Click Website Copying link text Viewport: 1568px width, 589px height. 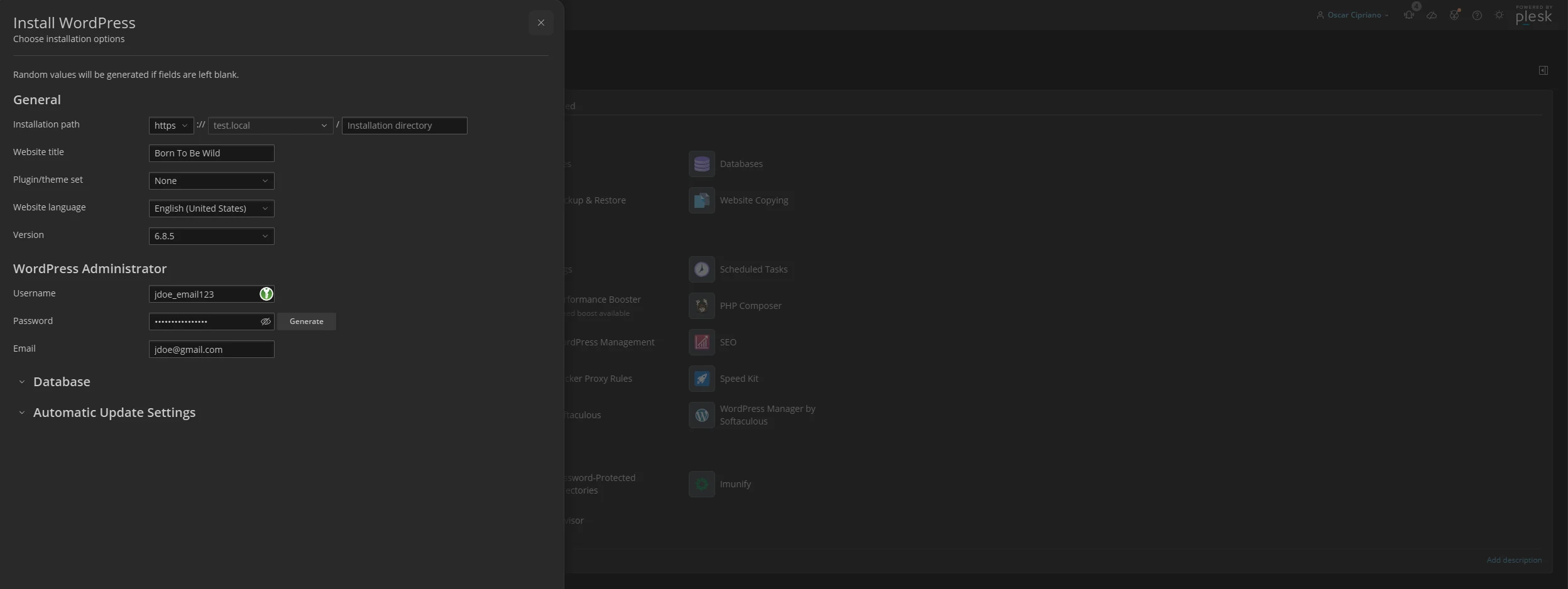click(754, 200)
